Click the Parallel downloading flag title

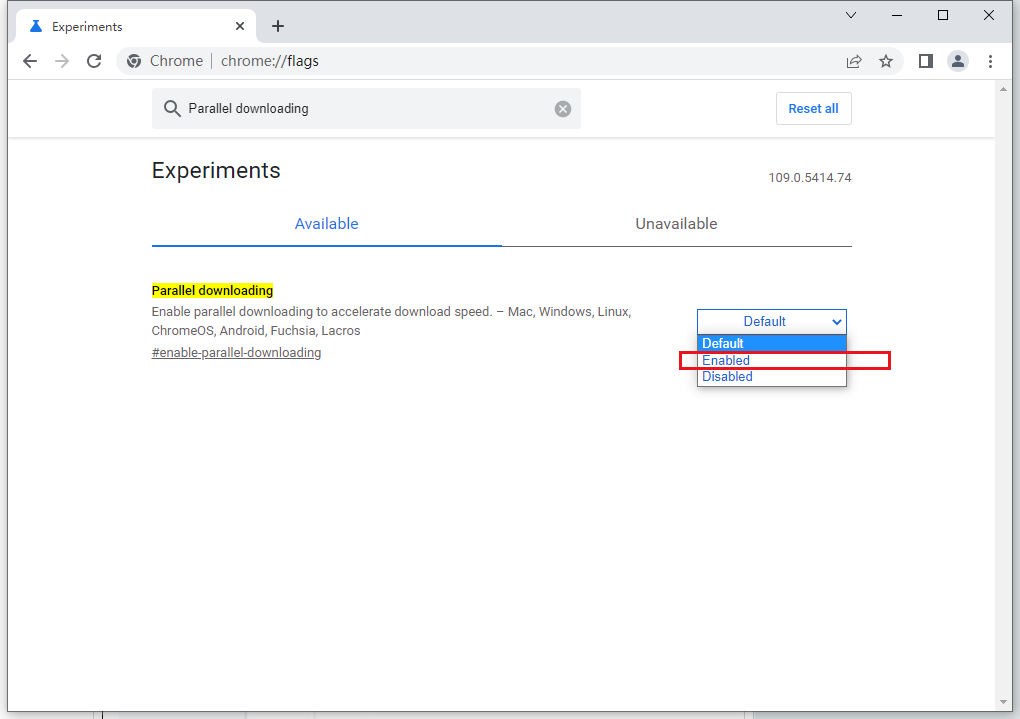(212, 291)
